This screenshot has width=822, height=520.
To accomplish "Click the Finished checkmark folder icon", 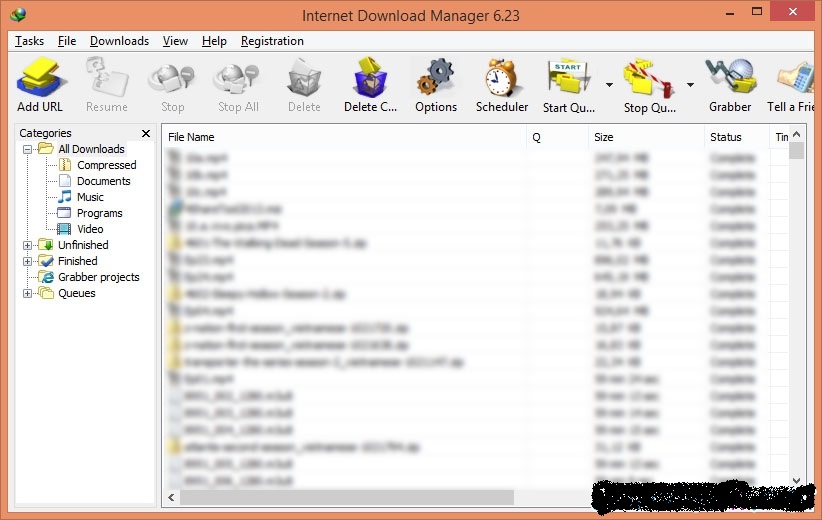I will 46,261.
